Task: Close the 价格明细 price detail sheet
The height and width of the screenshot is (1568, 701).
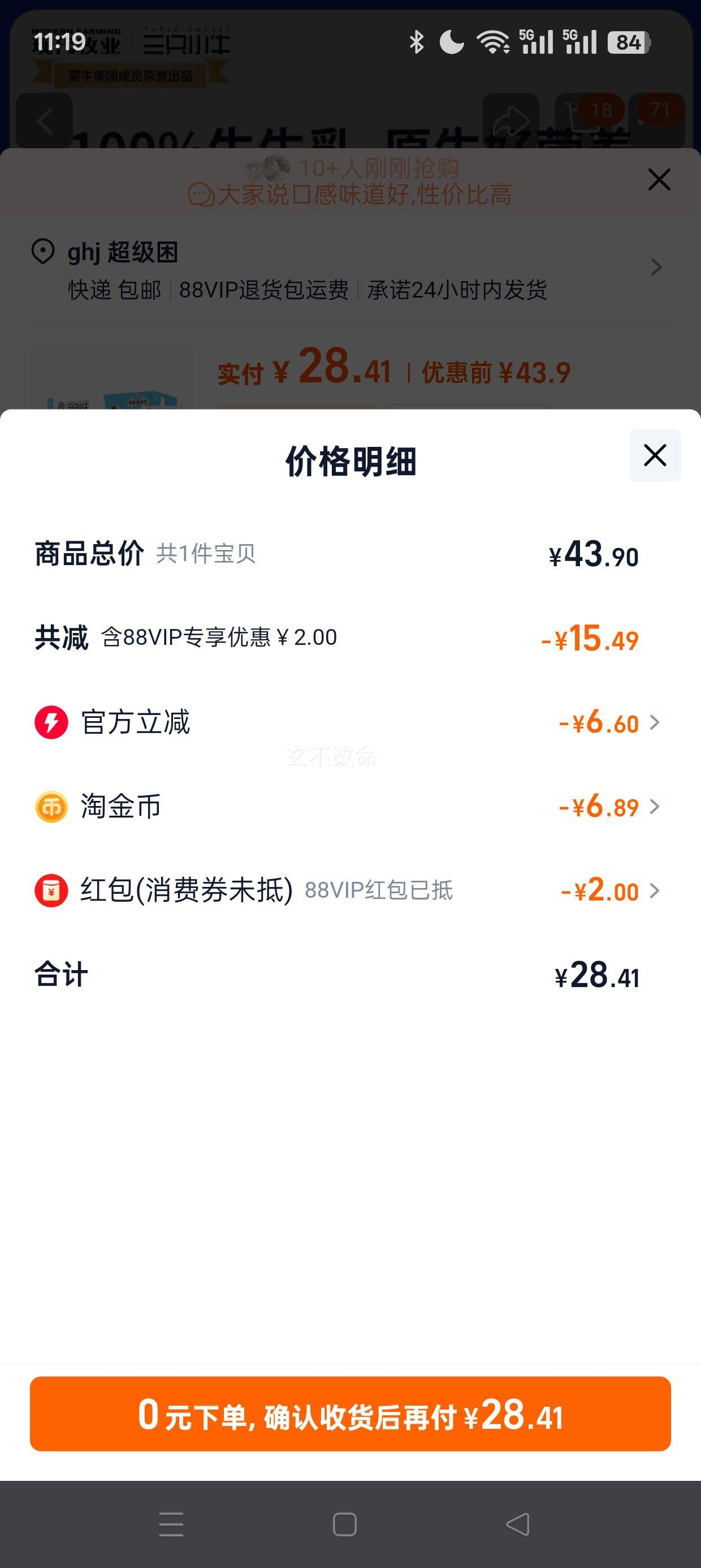Action: pos(655,455)
